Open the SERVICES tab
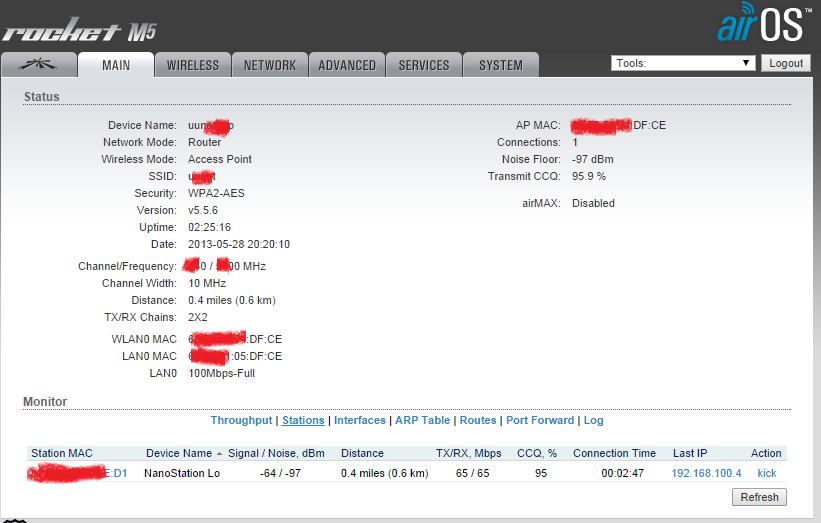The image size is (821, 523). click(424, 65)
